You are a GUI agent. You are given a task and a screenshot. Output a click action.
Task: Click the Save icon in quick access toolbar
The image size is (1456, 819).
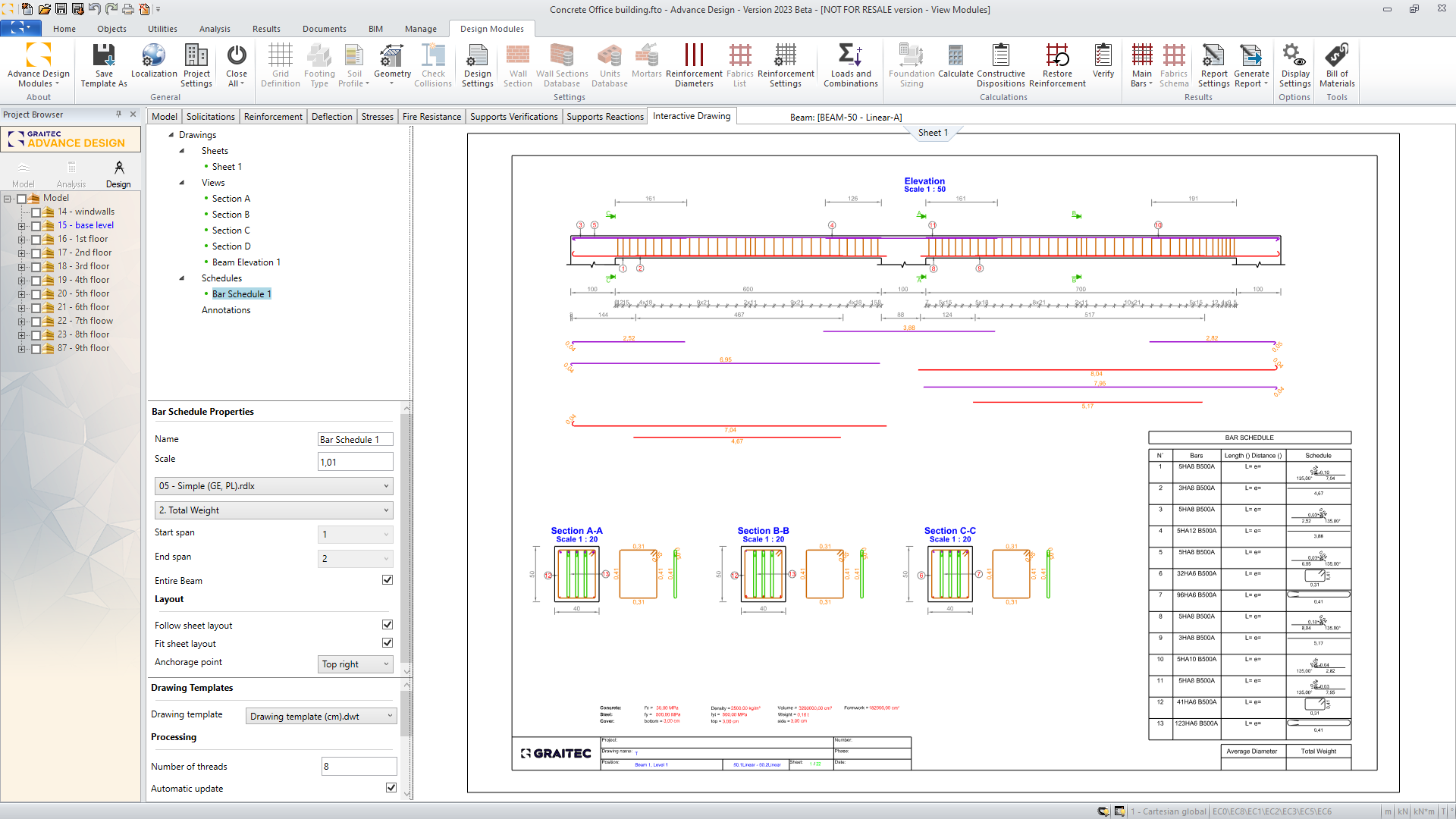click(61, 9)
